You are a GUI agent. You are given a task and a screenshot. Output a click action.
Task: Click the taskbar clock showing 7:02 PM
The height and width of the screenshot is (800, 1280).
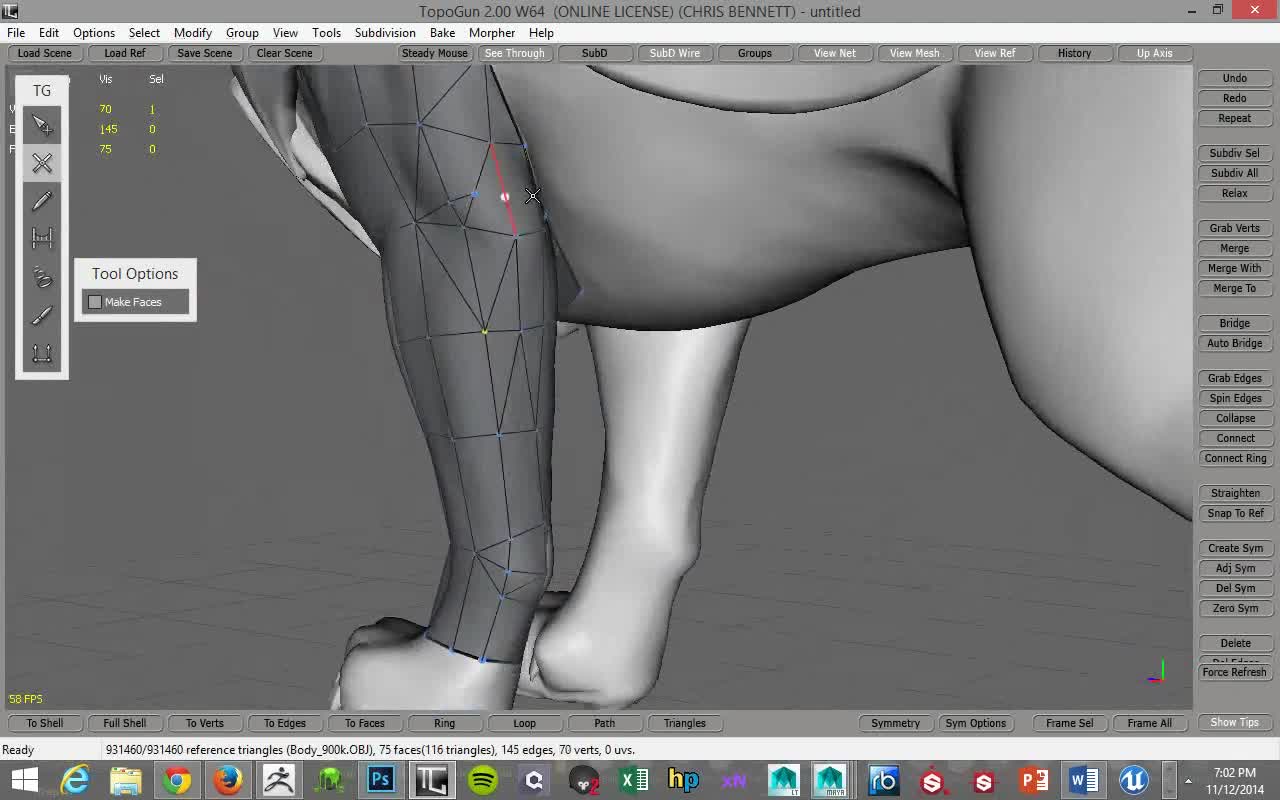click(x=1235, y=773)
